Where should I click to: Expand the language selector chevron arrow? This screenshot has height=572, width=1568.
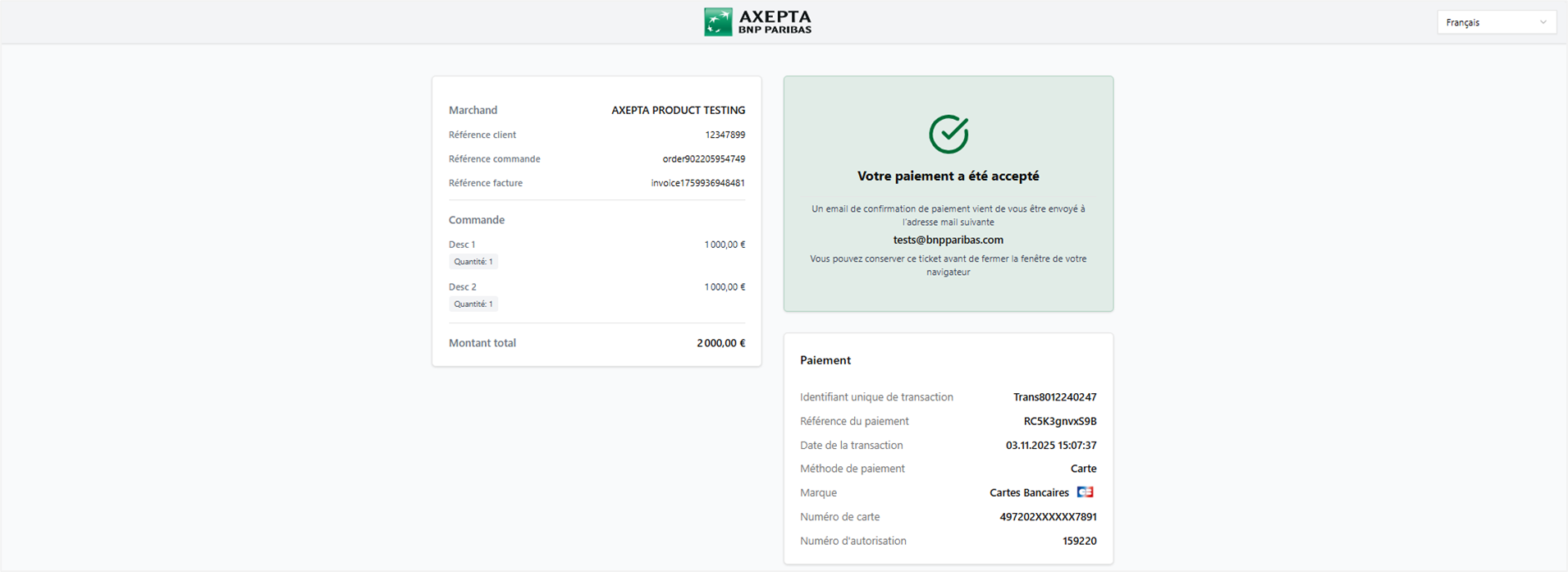(1543, 22)
